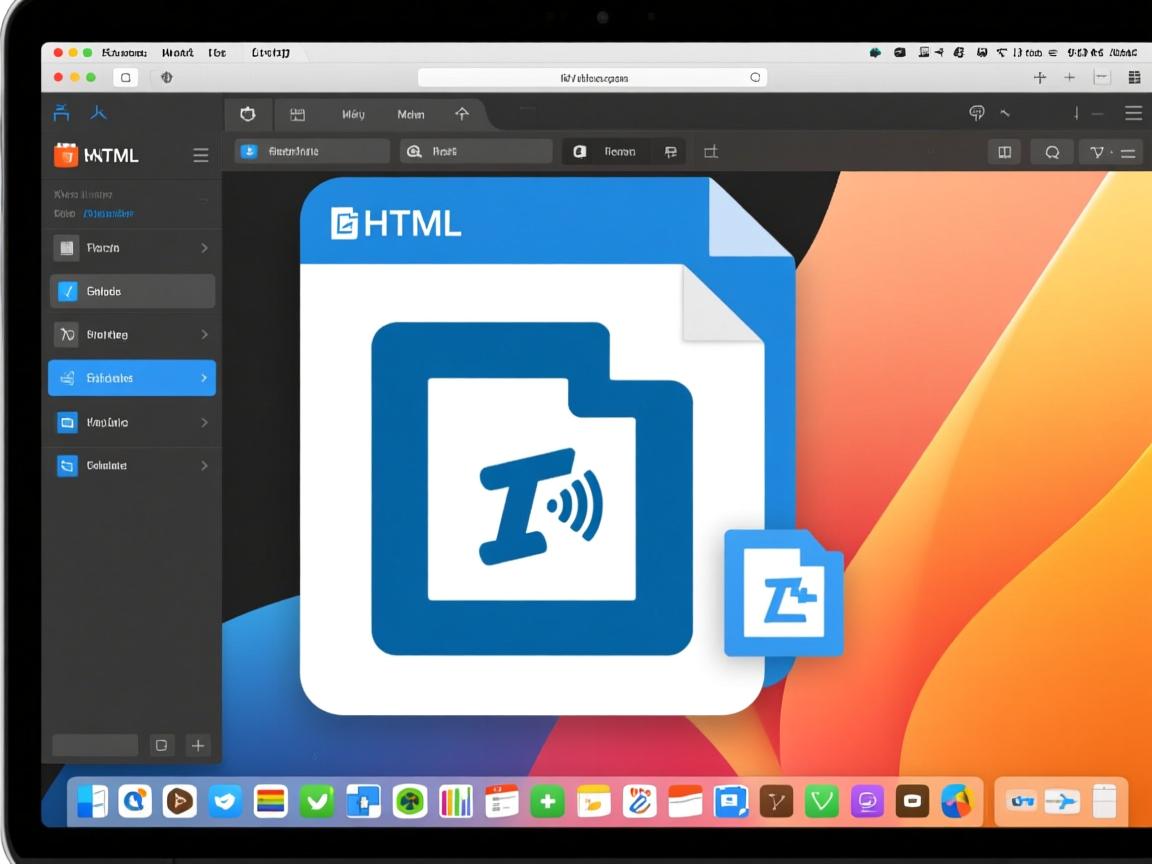Image resolution: width=1152 pixels, height=864 pixels.
Task: Click the blue link text under sidebar header
Action: [109, 213]
